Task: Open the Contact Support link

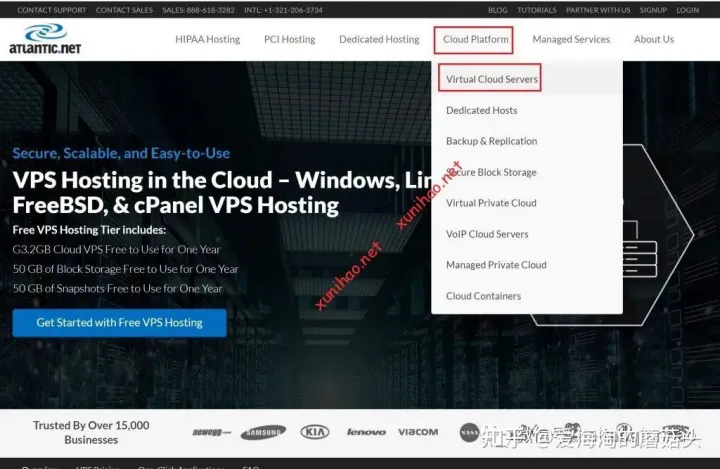Action: click(x=51, y=10)
